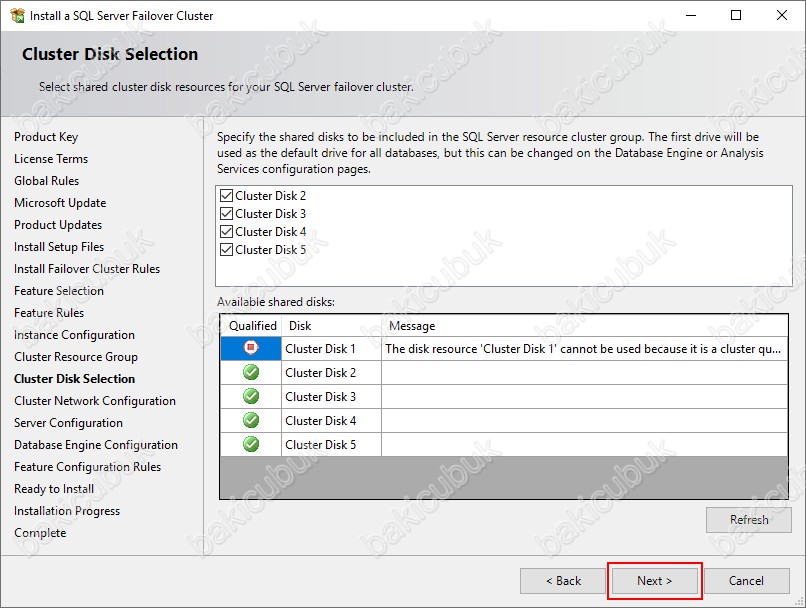The height and width of the screenshot is (608, 806).
Task: Click the Next button
Action: point(655,581)
